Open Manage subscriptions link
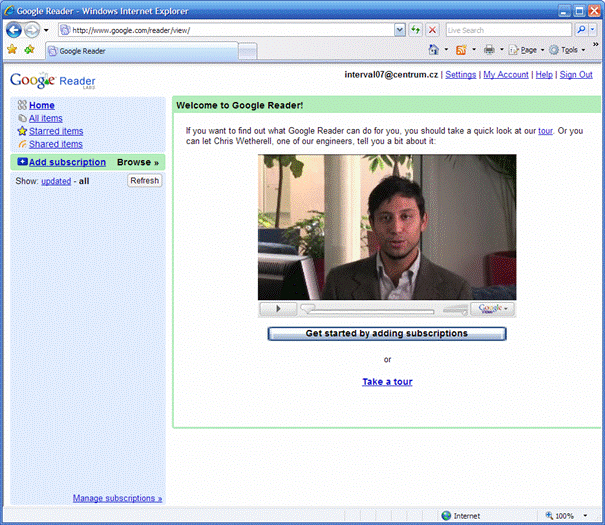 point(117,498)
